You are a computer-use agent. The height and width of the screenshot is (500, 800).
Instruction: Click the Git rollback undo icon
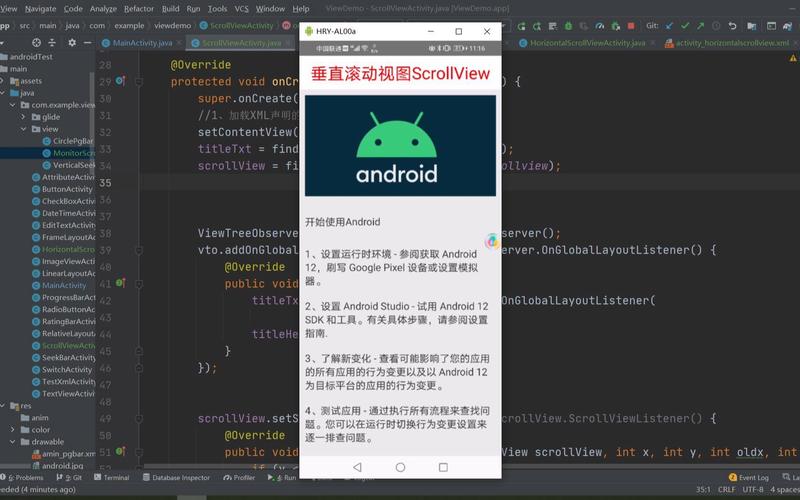pos(733,26)
